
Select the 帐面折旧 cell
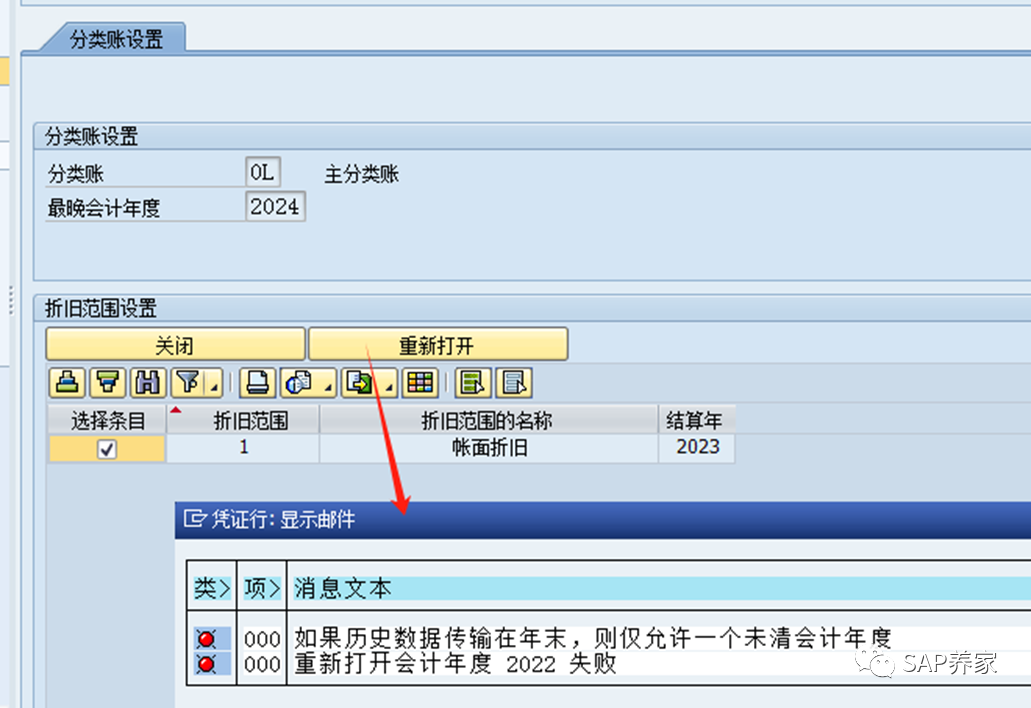point(489,448)
